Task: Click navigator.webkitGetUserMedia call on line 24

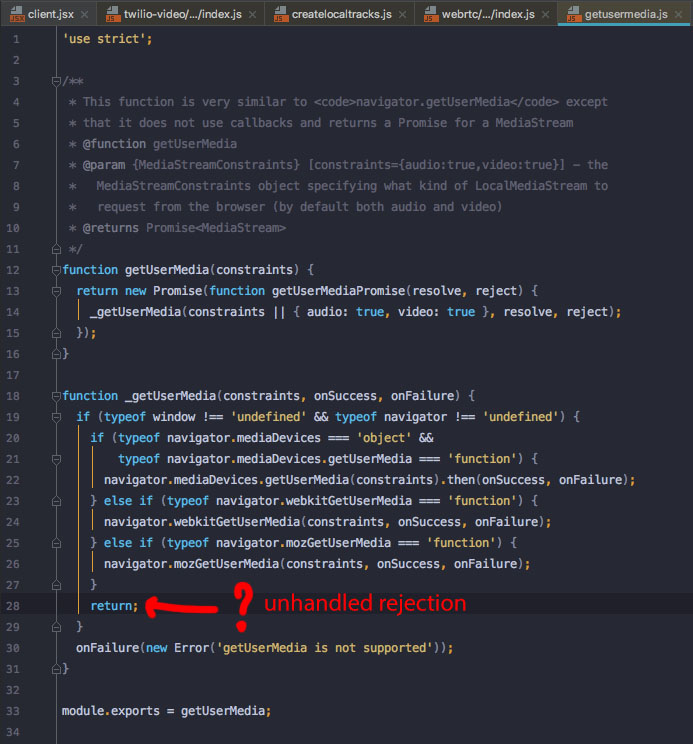Action: click(327, 522)
